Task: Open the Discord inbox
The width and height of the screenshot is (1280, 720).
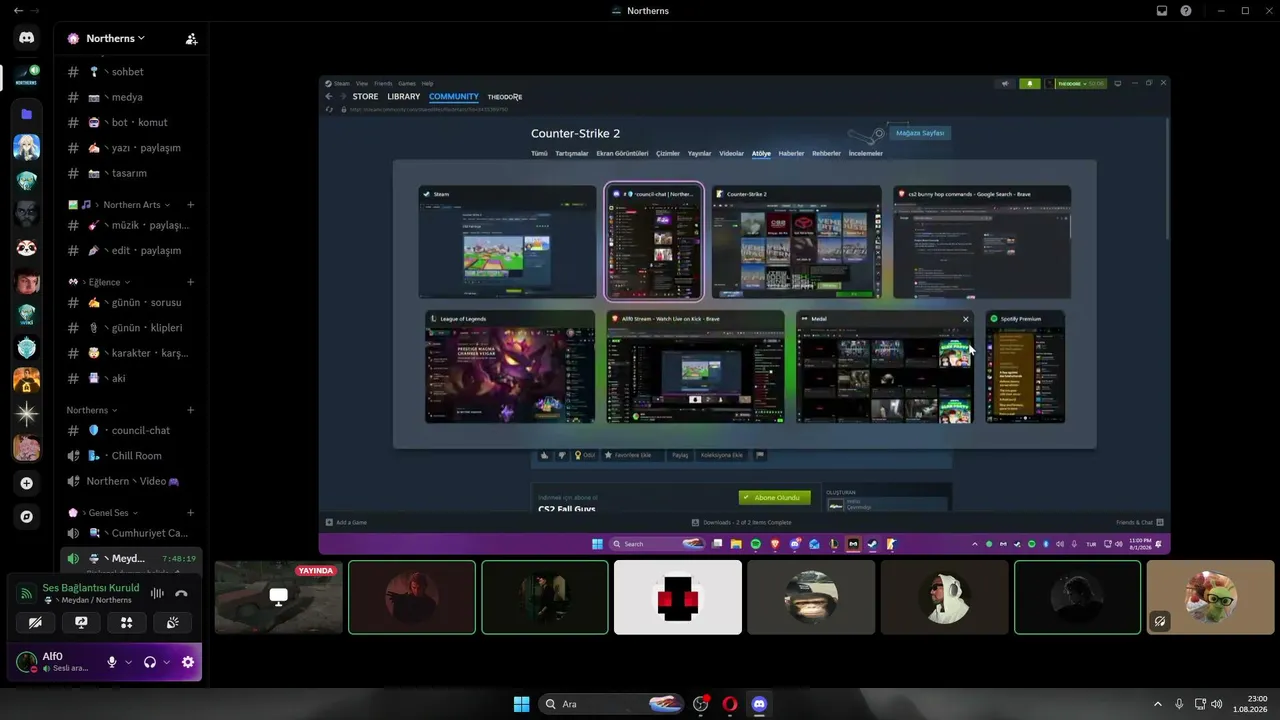Action: 1162,11
